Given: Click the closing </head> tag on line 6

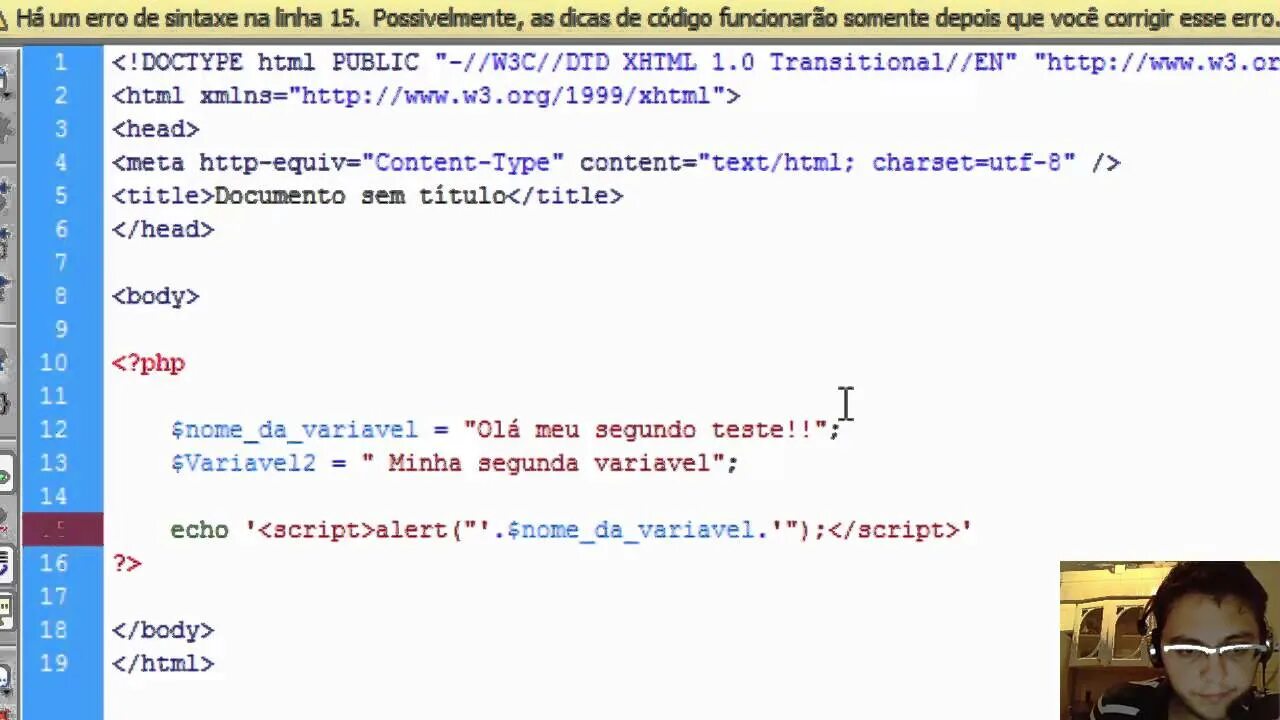Looking at the screenshot, I should pyautogui.click(x=163, y=229).
